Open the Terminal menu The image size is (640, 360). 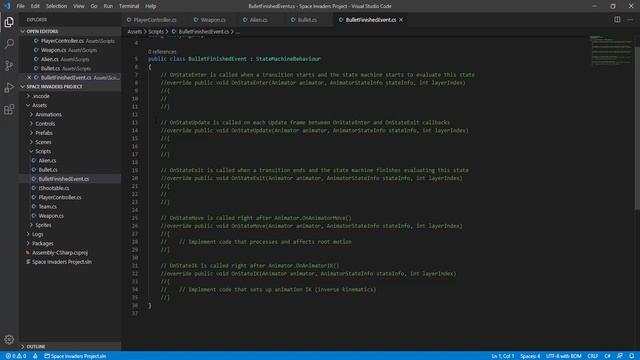coord(129,6)
